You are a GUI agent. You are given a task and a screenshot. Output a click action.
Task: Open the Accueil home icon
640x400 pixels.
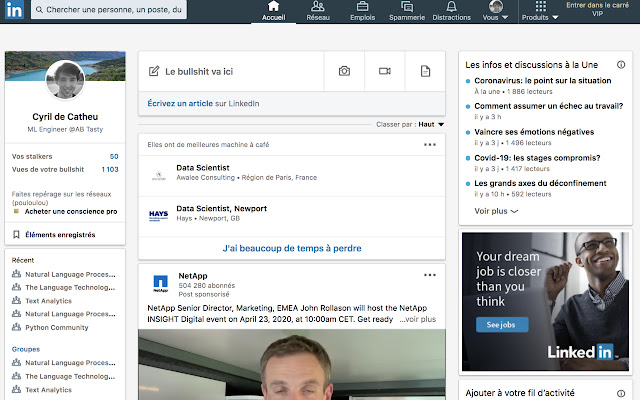[273, 6]
